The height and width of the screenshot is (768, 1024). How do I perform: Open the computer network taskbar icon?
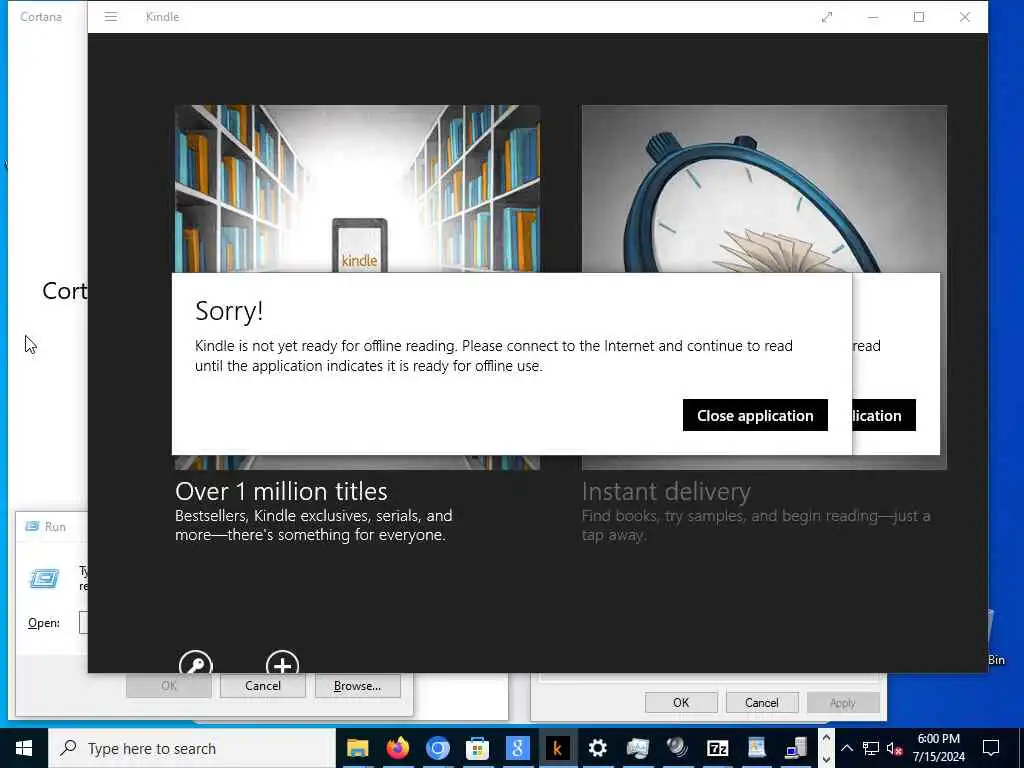tap(797, 748)
